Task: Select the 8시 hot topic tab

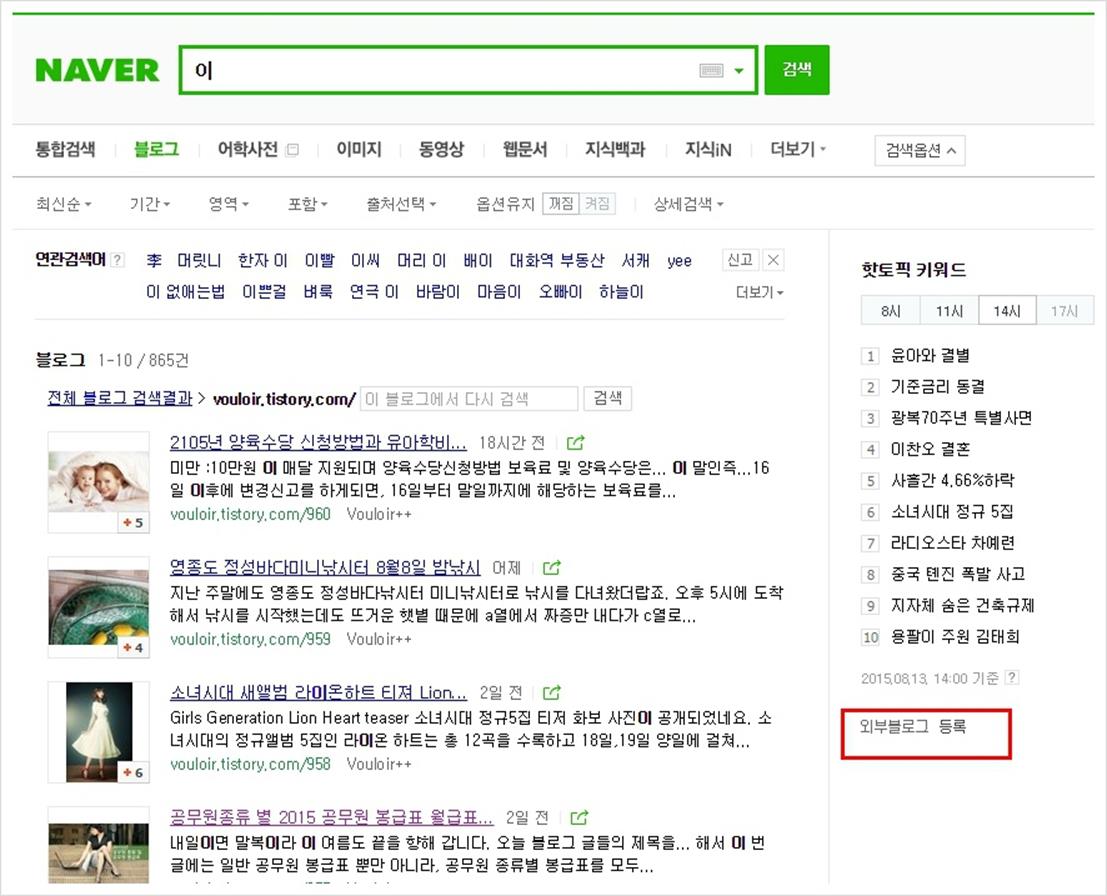Action: [891, 311]
